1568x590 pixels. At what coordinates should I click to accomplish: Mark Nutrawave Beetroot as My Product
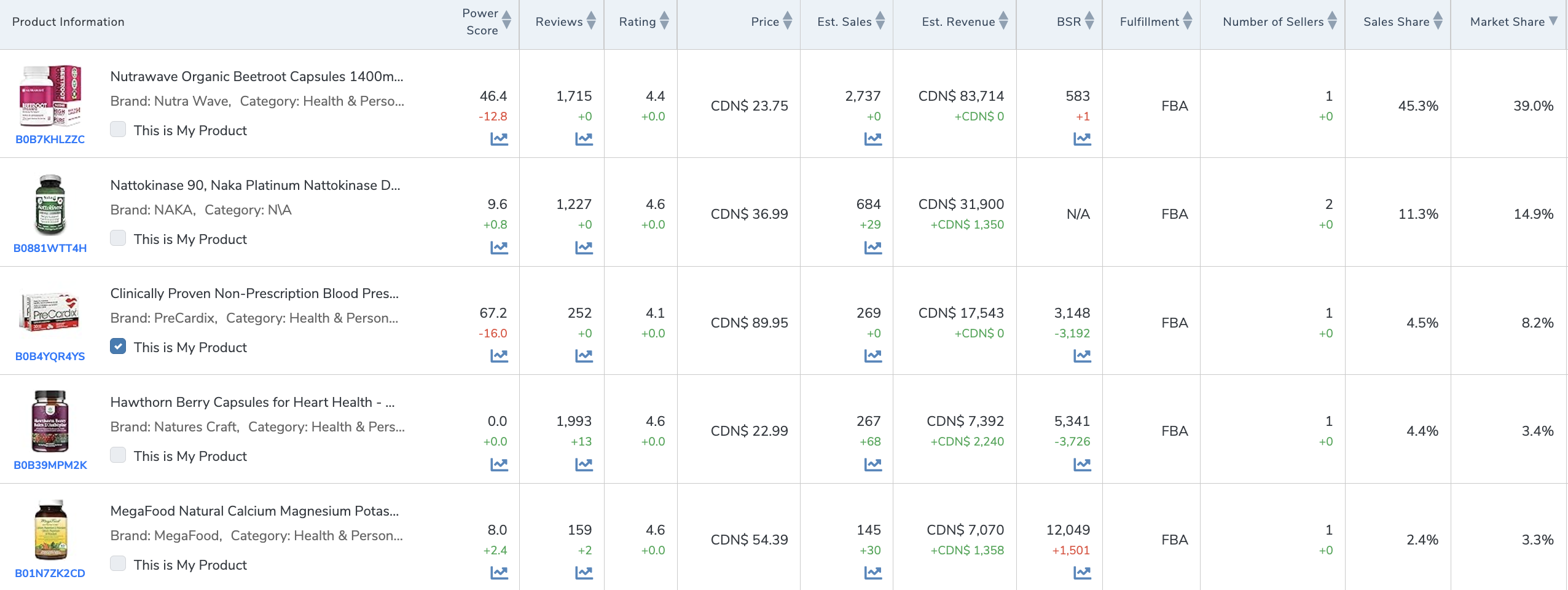(118, 130)
